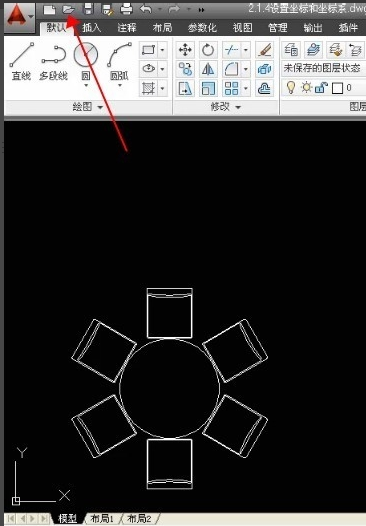This screenshot has width=366, height=526.
Task: Select the Ellipse draw tool
Action: coord(148,69)
